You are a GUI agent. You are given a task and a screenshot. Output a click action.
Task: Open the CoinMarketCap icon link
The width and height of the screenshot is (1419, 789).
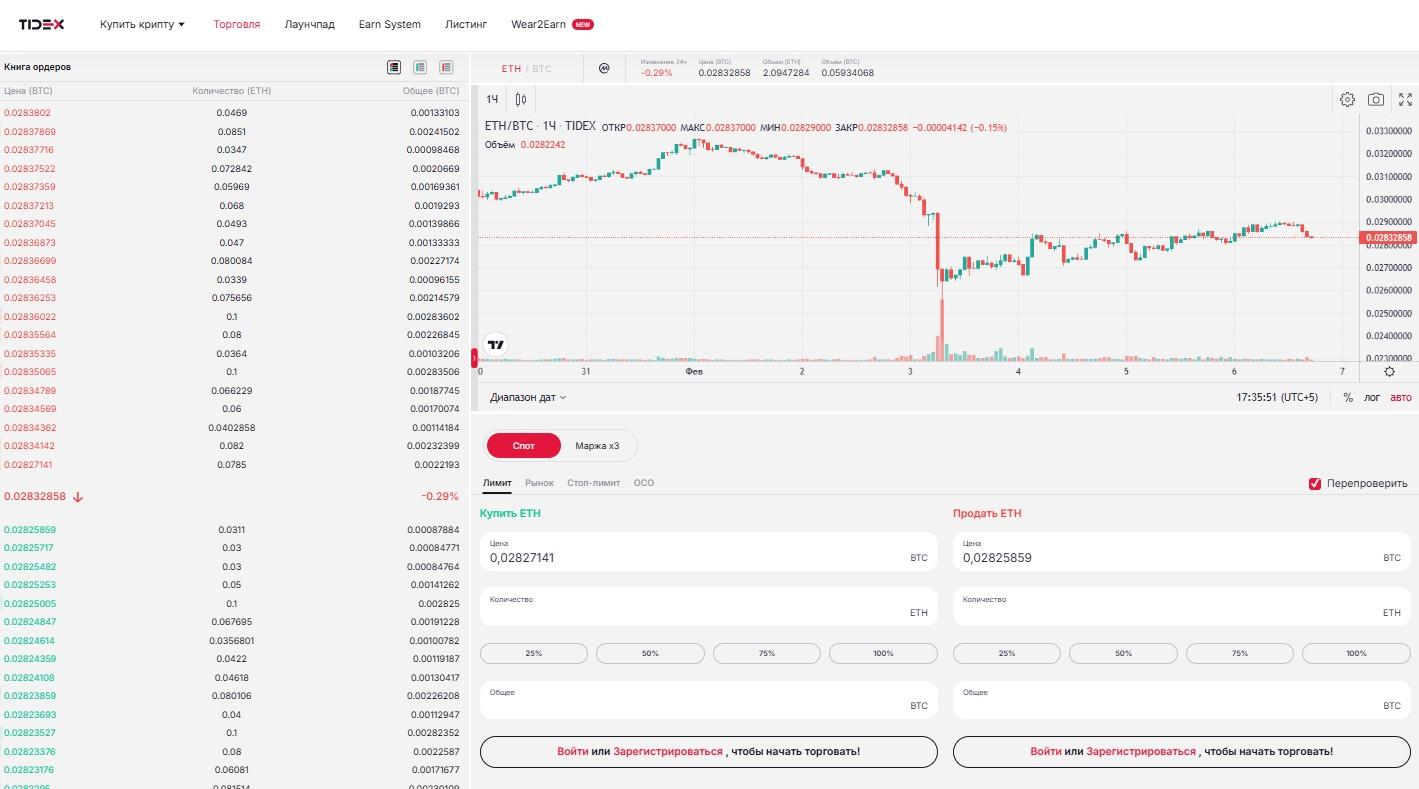[604, 68]
